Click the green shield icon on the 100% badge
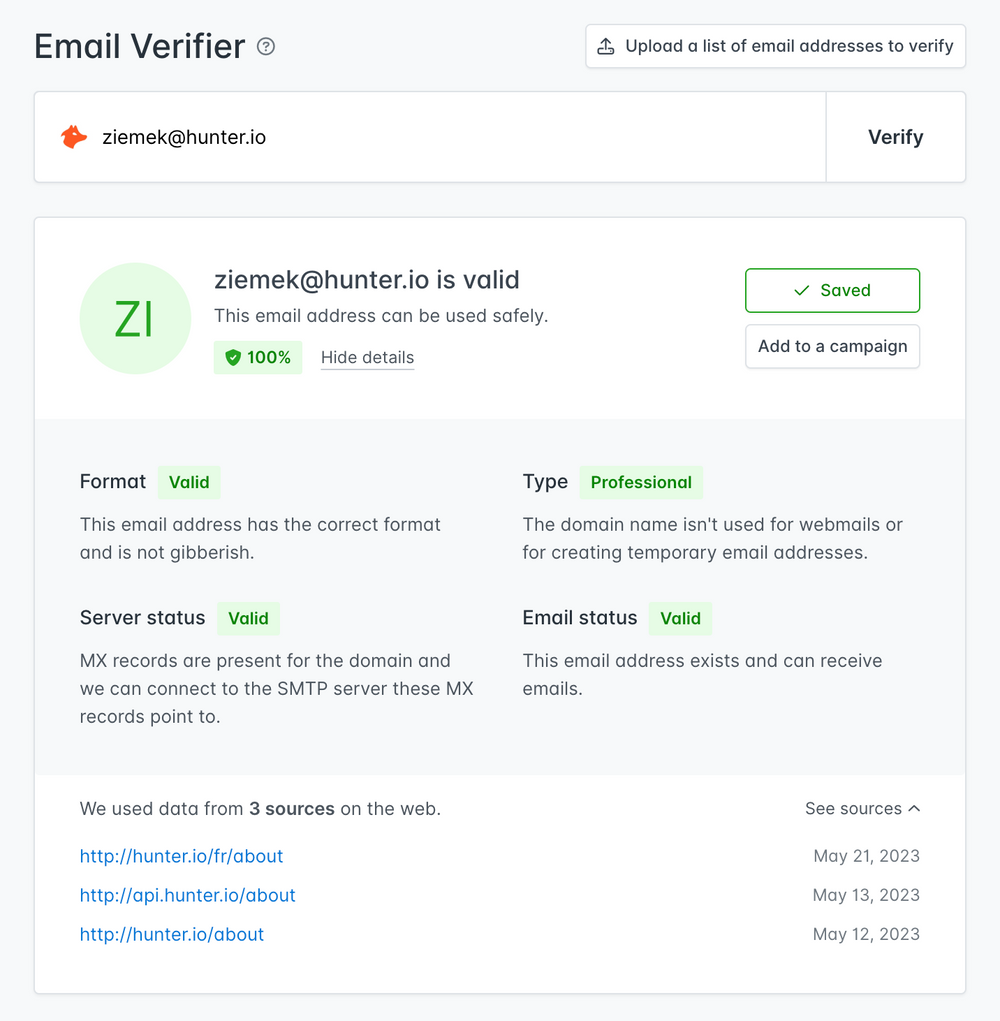Viewport: 1000px width, 1021px height. click(x=231, y=357)
